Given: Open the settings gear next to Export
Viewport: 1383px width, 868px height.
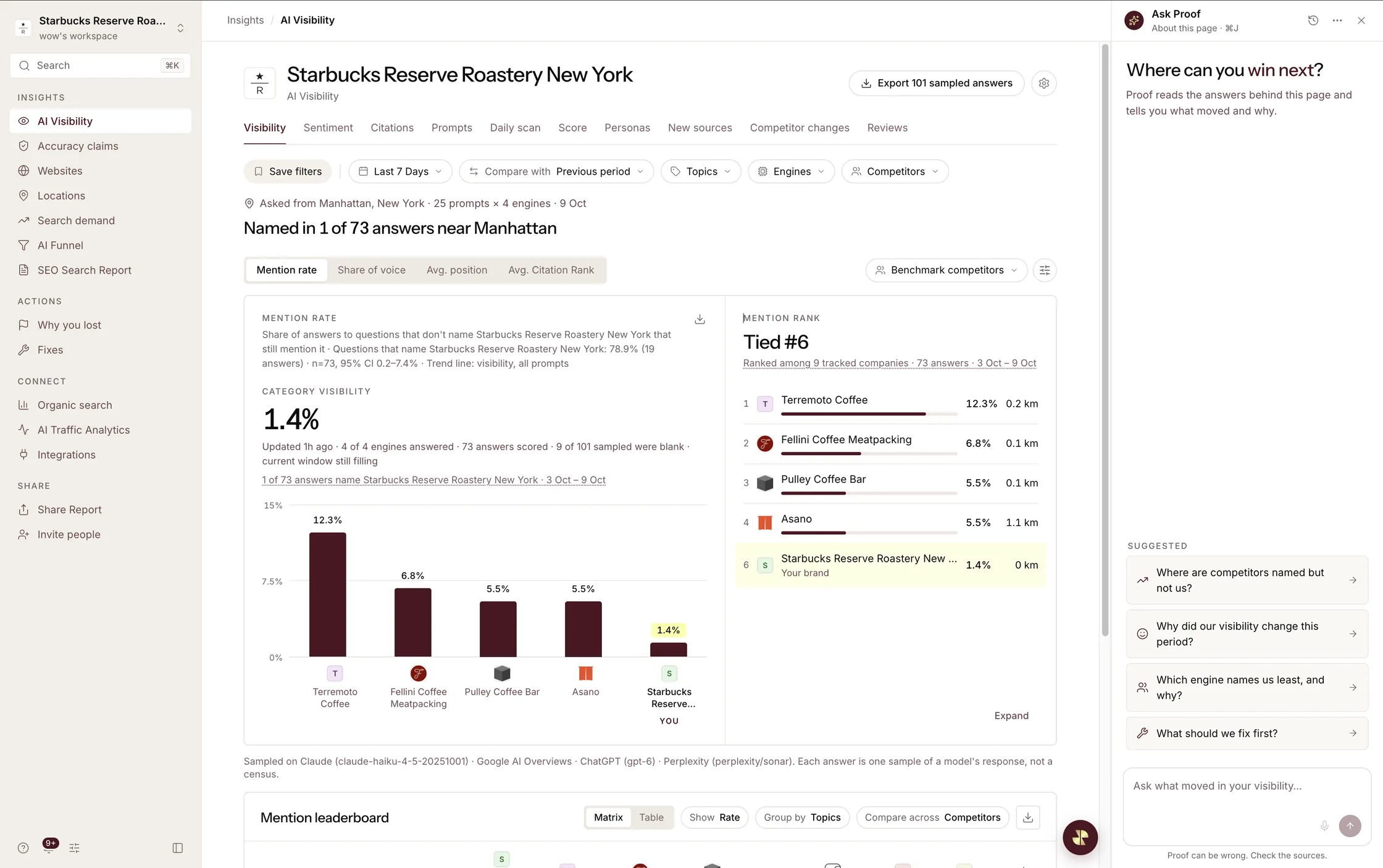Looking at the screenshot, I should 1043,83.
